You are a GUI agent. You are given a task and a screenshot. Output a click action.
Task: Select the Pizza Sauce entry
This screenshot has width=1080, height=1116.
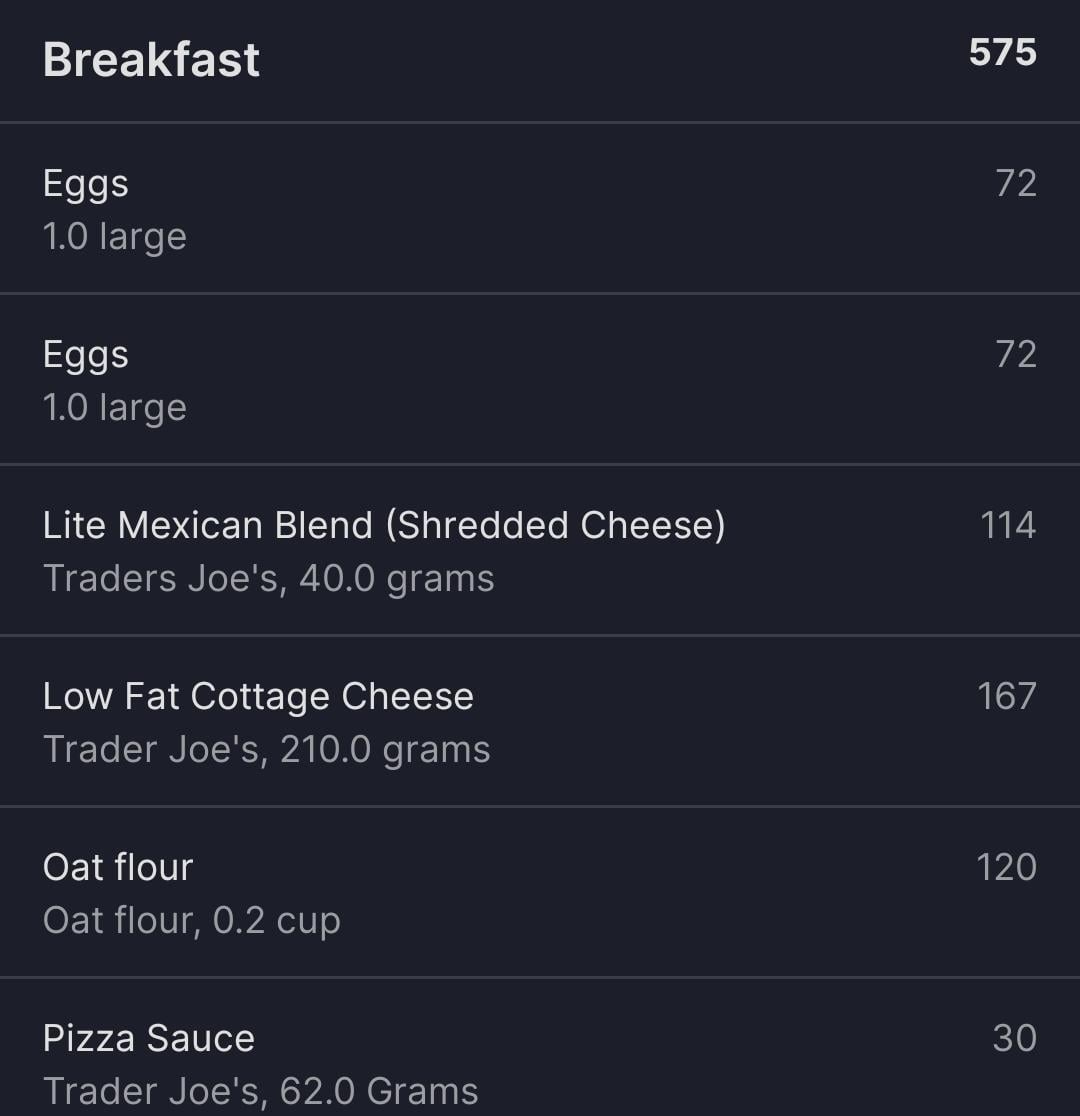coord(540,1048)
